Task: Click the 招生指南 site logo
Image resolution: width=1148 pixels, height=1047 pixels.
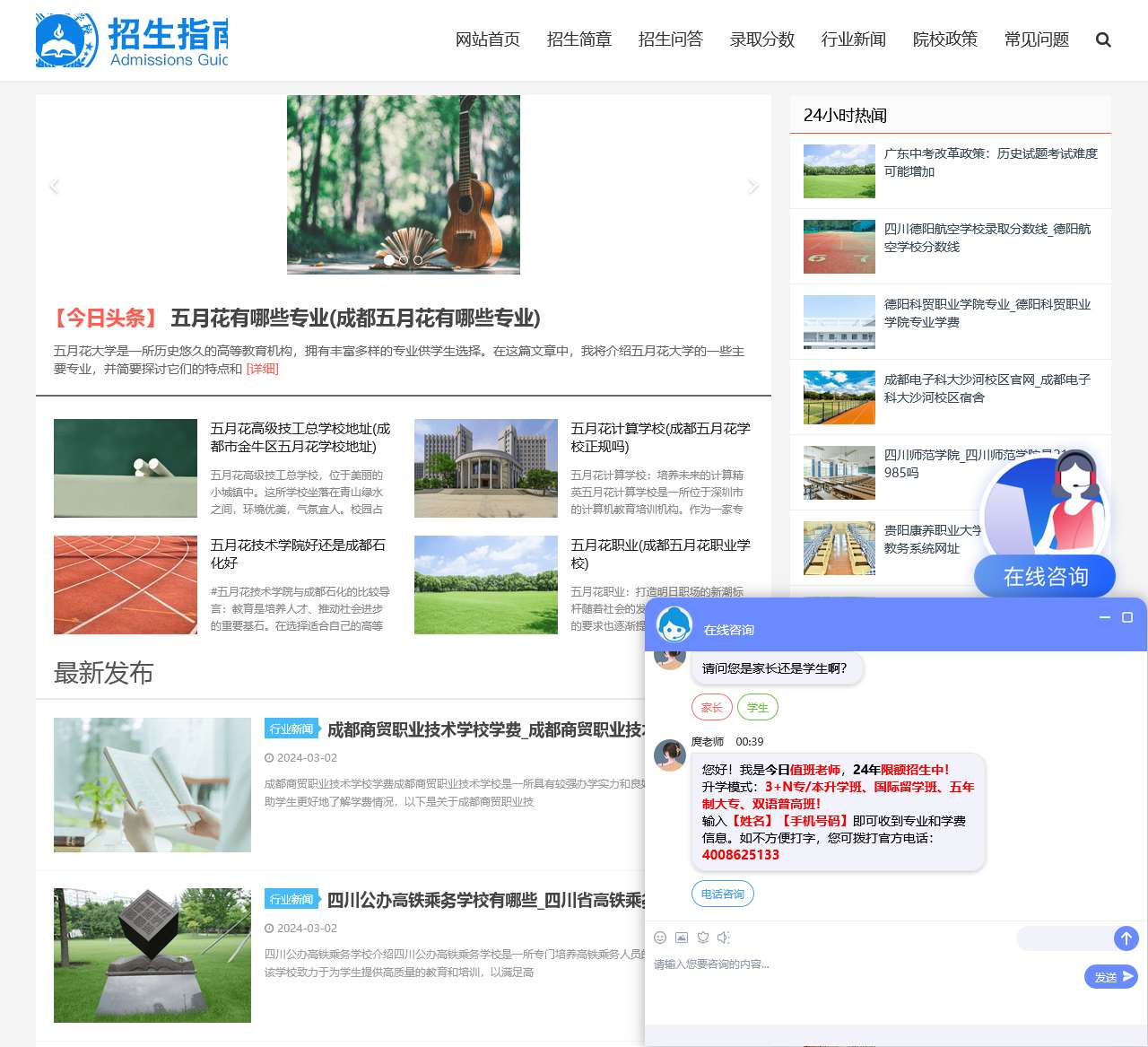Action: pos(130,39)
